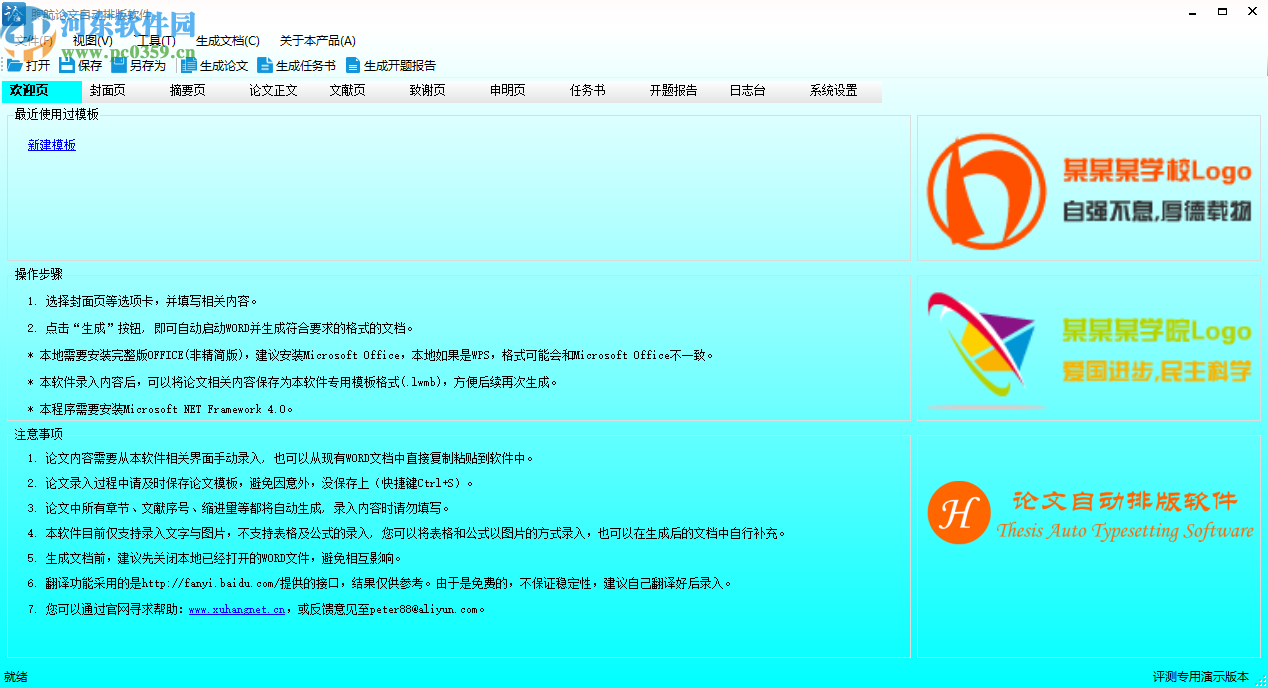This screenshot has width=1268, height=688.
Task: Maximize the application window
Action: click(1222, 11)
